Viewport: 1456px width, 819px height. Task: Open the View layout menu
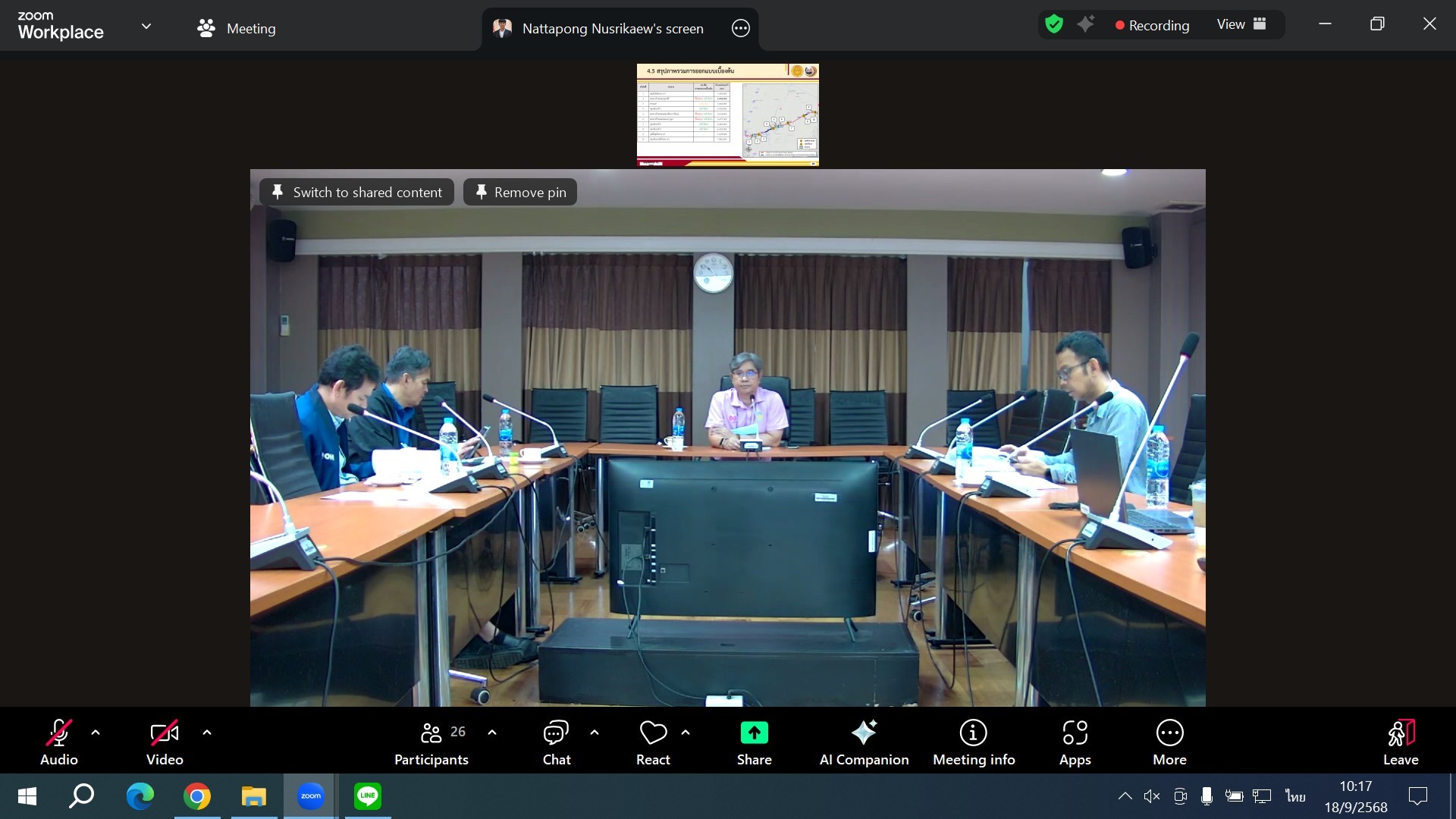[1241, 24]
